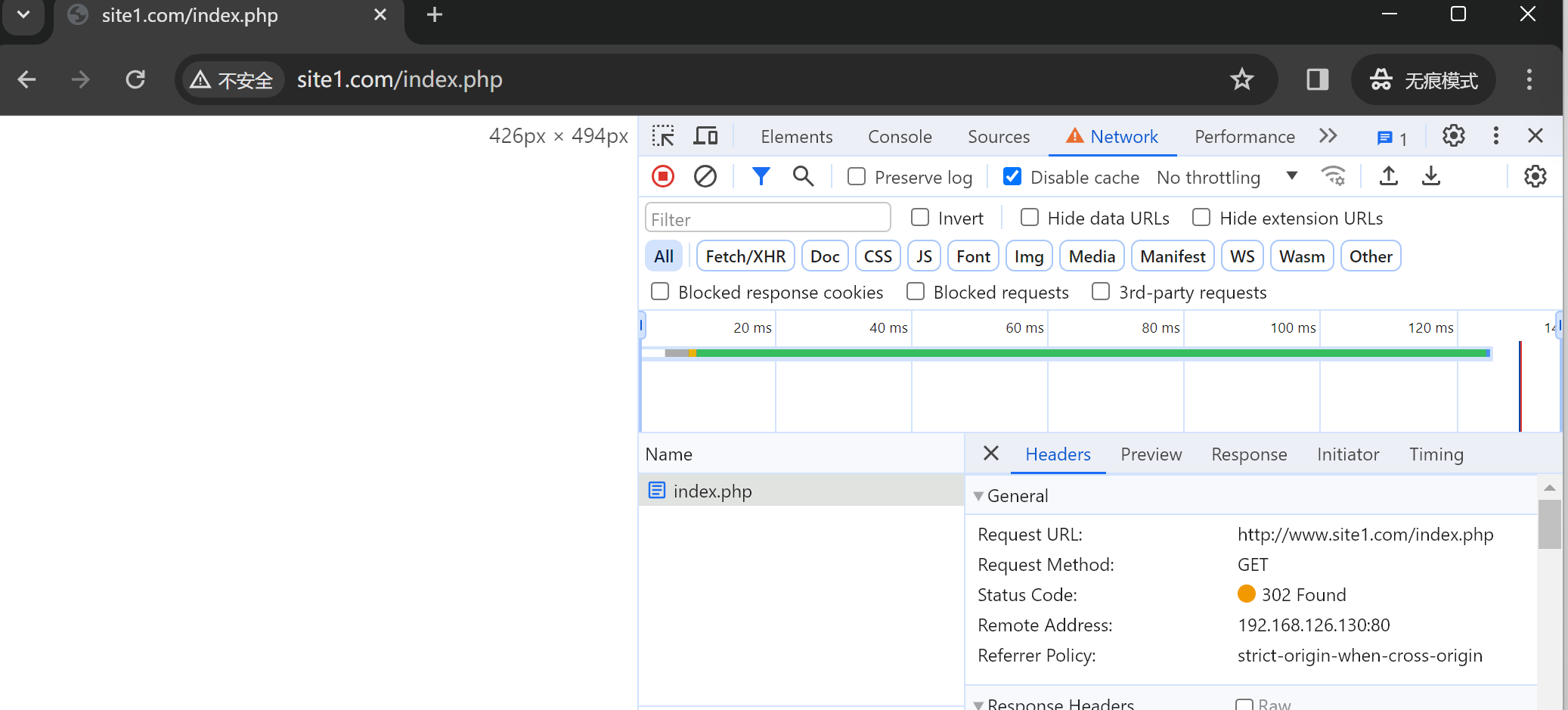
Task: Check the Hide data URLs option
Action: tap(1030, 218)
